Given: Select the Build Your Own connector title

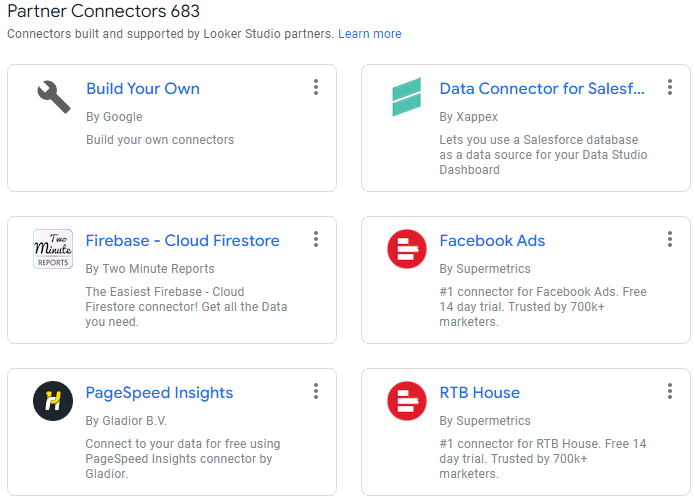Looking at the screenshot, I should tap(143, 89).
